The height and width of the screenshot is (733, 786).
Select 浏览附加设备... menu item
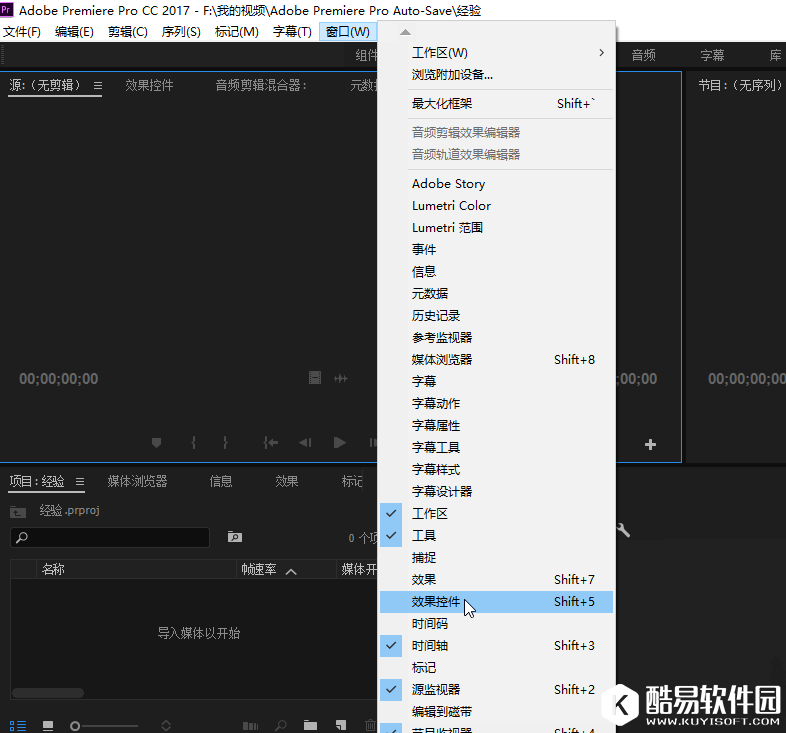[x=496, y=75]
